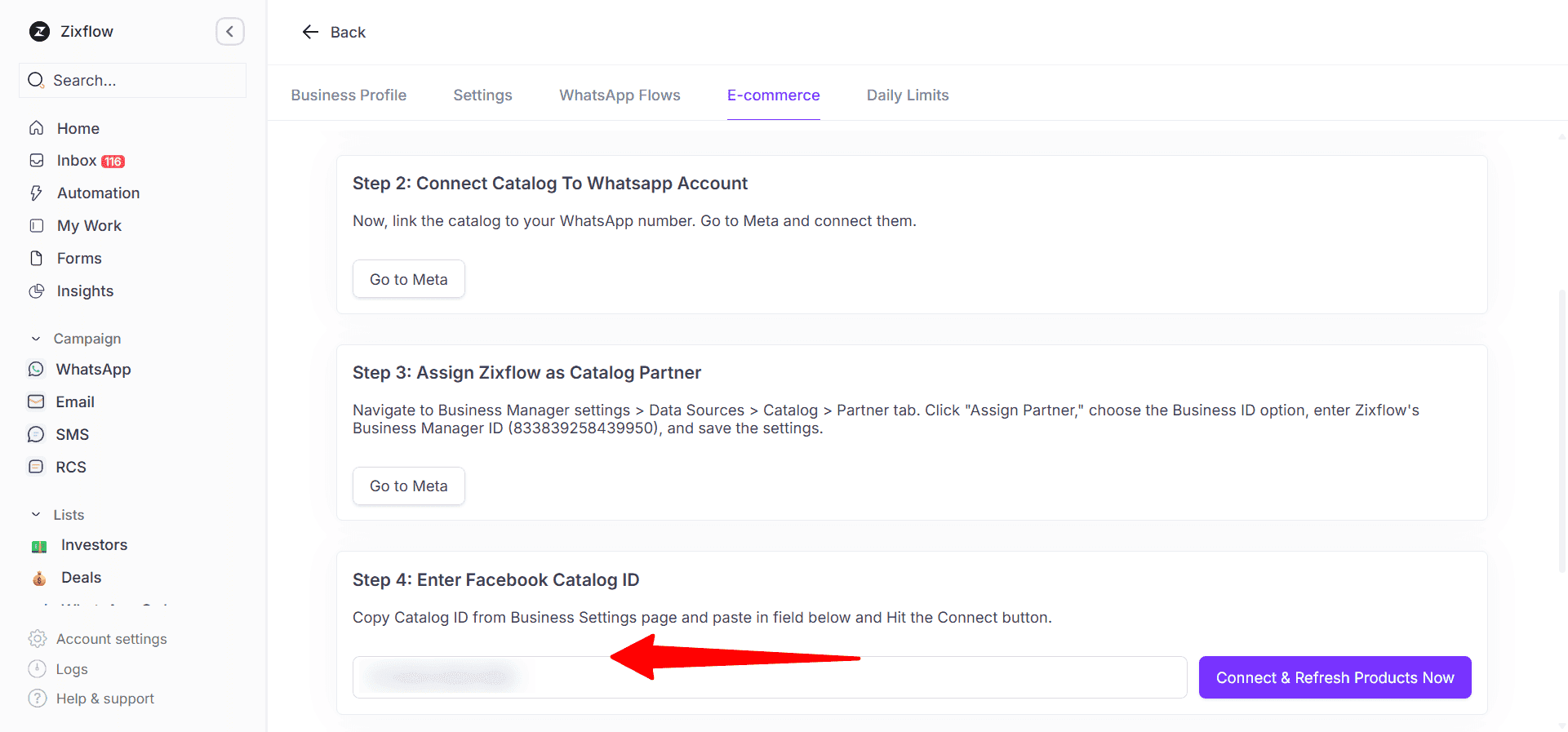Focus the sidebar Search field
Viewport: 1568px width, 732px height.
point(133,80)
